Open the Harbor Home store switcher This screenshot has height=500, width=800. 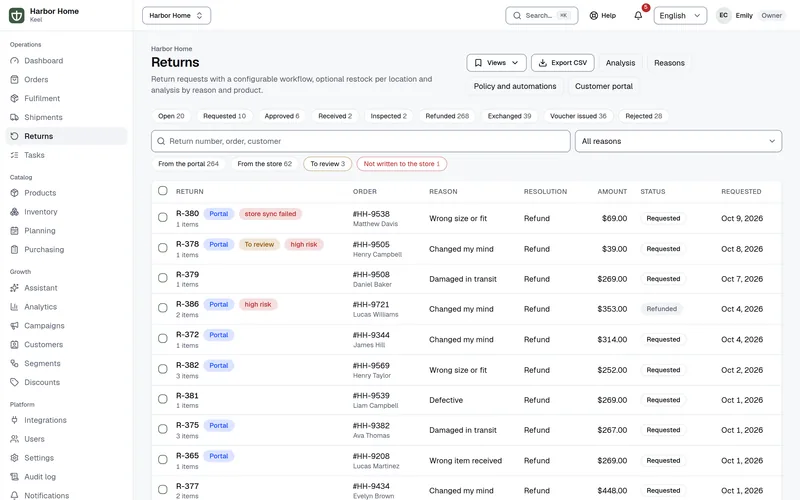coord(177,15)
